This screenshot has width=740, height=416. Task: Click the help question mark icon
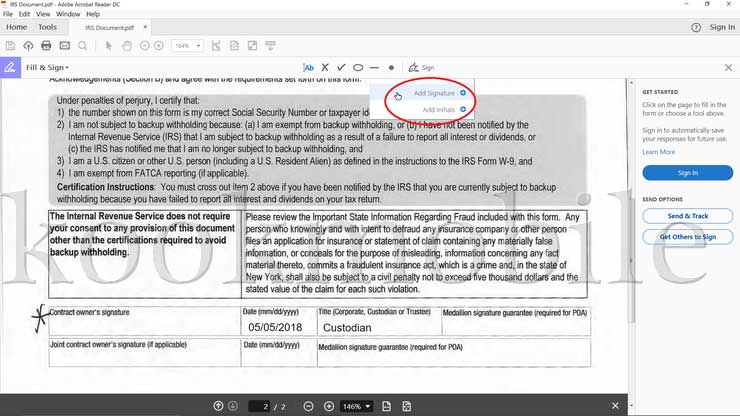696,27
